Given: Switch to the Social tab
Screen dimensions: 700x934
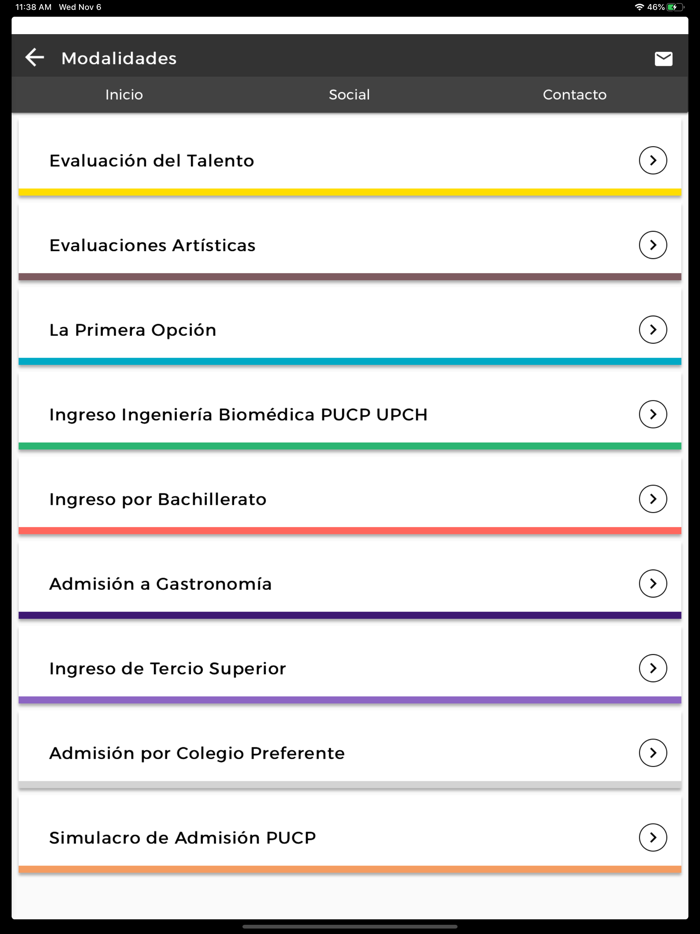Looking at the screenshot, I should click(349, 94).
